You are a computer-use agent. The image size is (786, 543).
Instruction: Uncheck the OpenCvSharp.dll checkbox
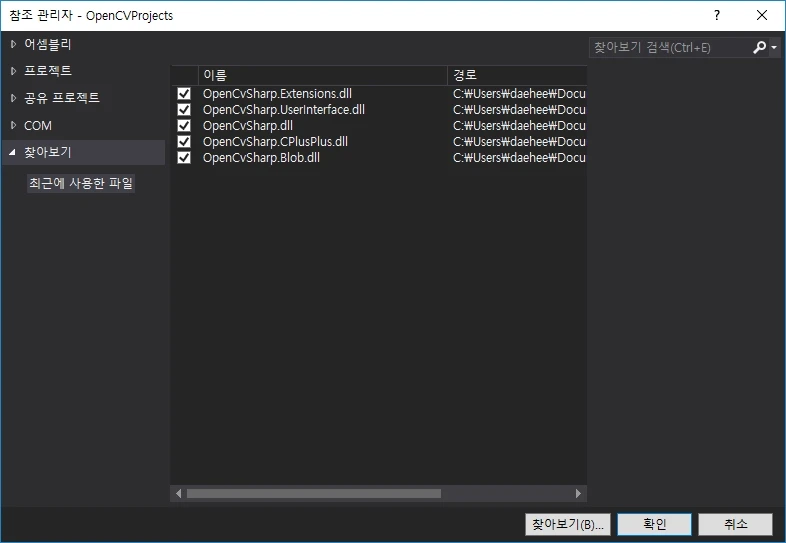(x=184, y=126)
